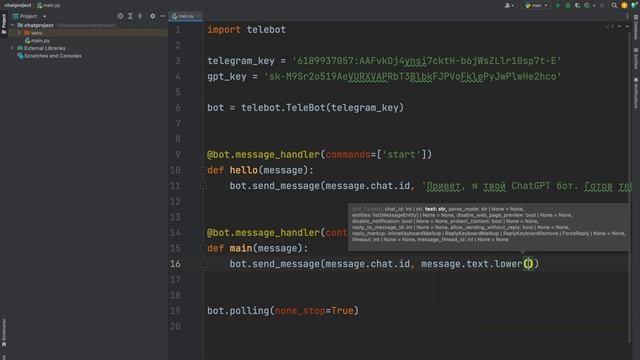Click the grayed stop button in toolbar

click(x=602, y=5)
